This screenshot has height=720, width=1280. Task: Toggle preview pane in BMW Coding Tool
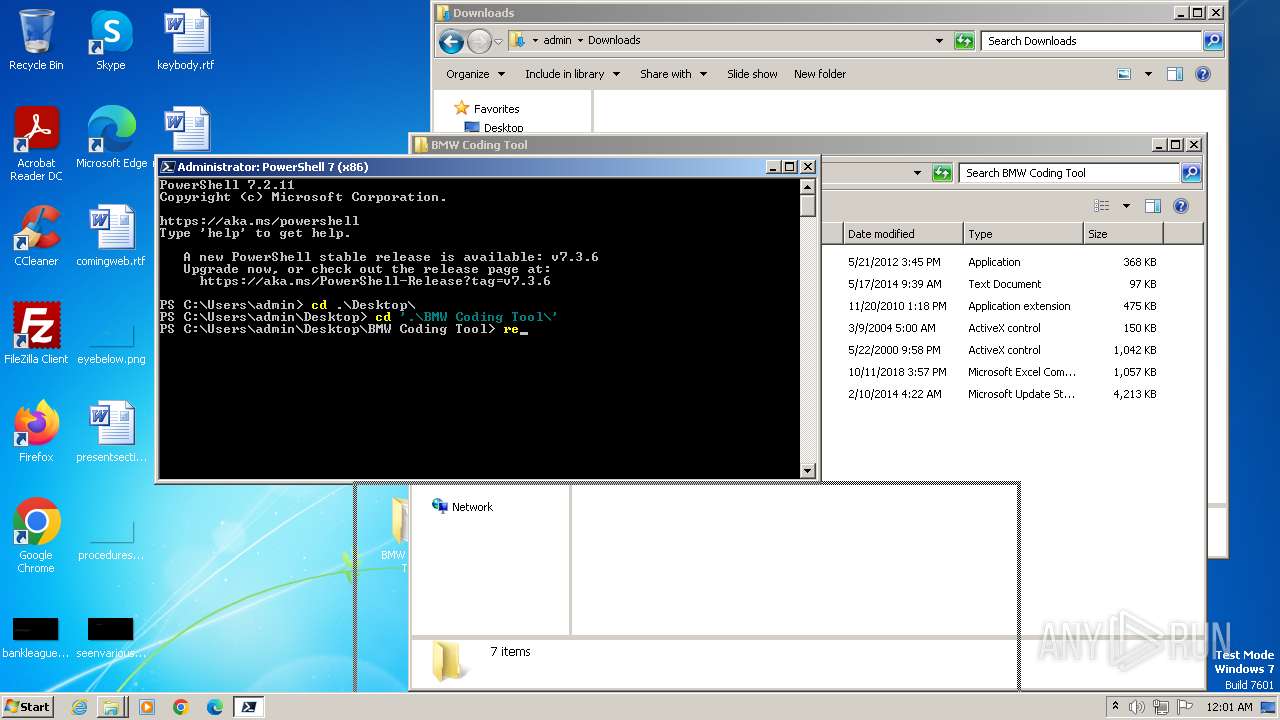1153,206
